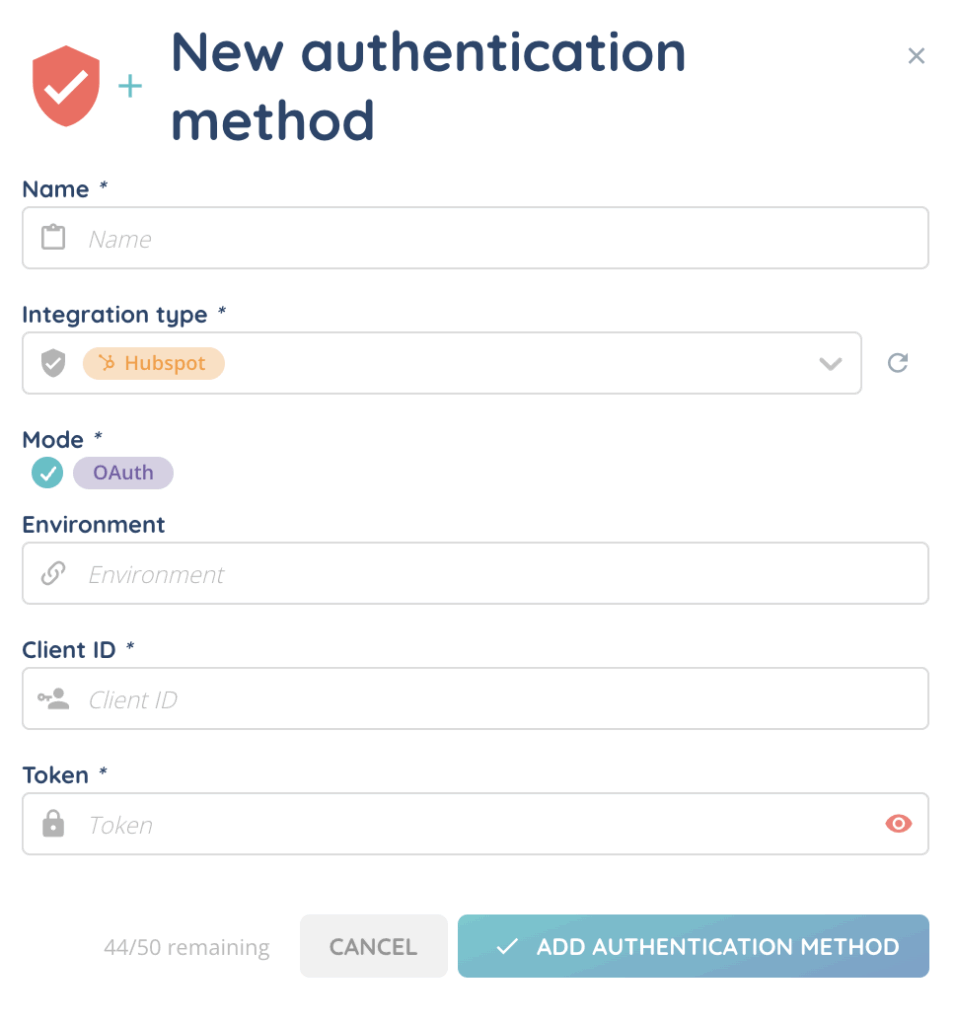The width and height of the screenshot is (957, 1024).
Task: Click the gray shield icon in Integration type
Action: pos(53,363)
